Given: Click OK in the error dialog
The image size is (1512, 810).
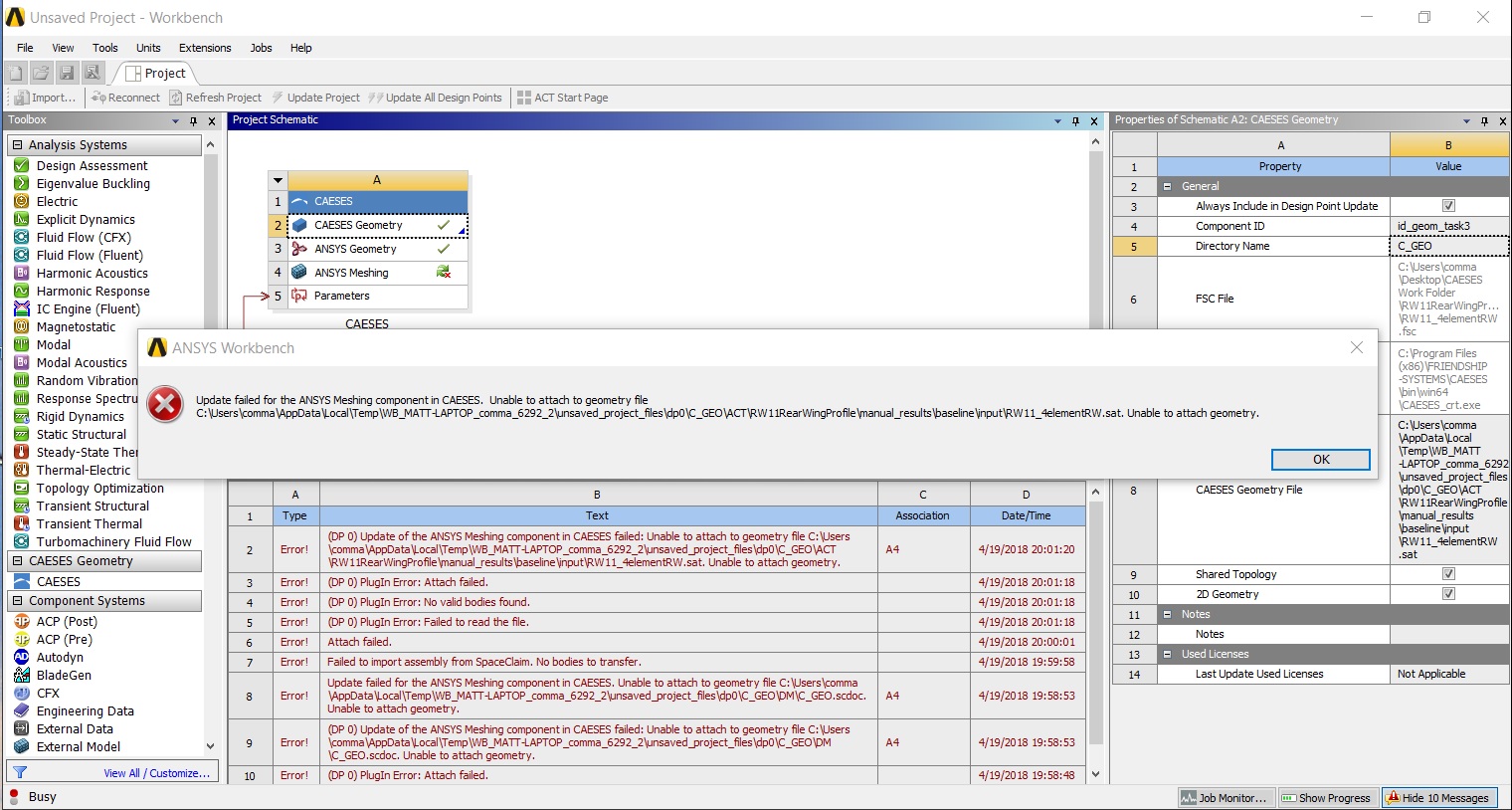Looking at the screenshot, I should point(1321,460).
